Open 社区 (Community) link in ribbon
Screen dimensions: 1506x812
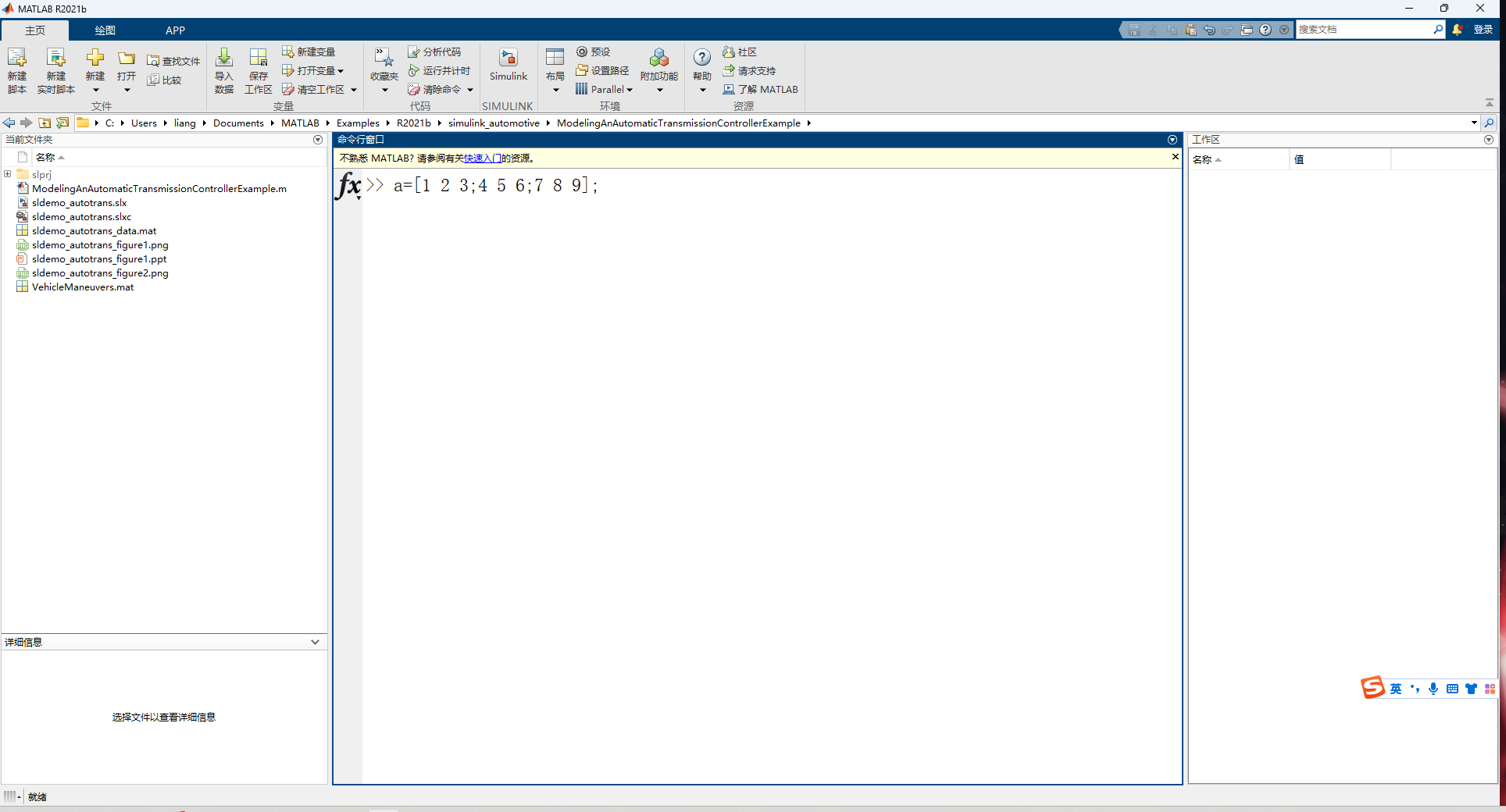pos(740,52)
